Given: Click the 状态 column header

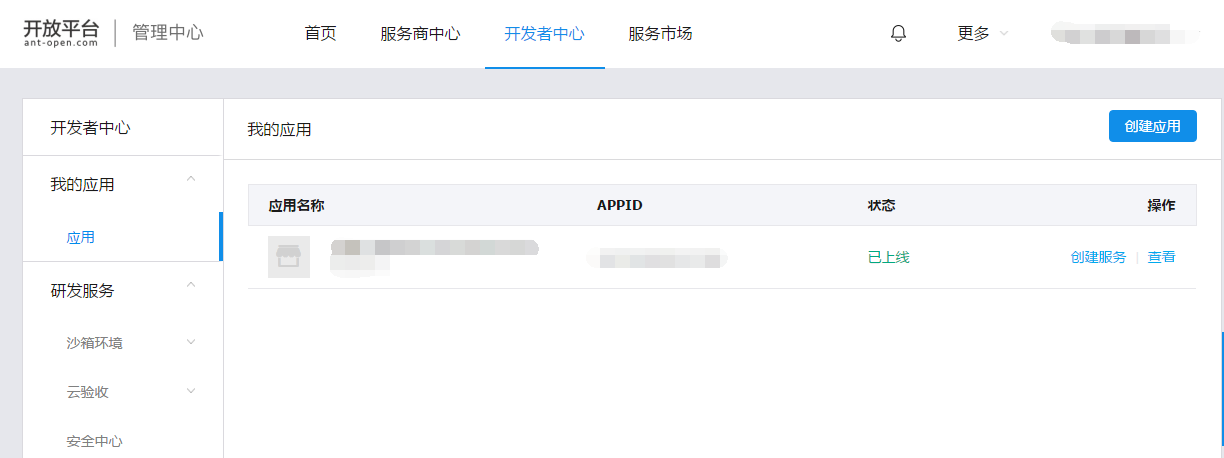Looking at the screenshot, I should coord(881,205).
